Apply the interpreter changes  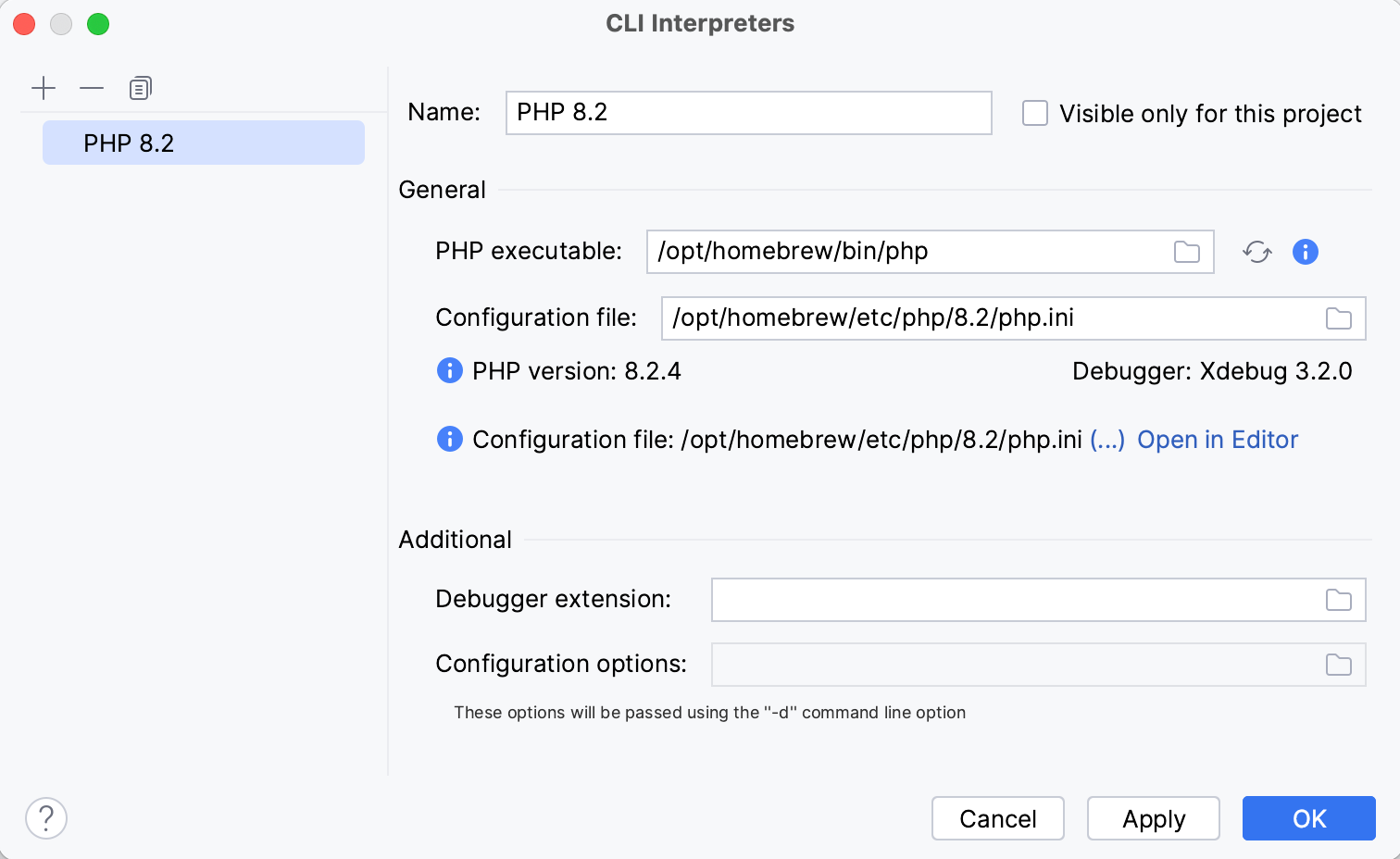tap(1153, 818)
